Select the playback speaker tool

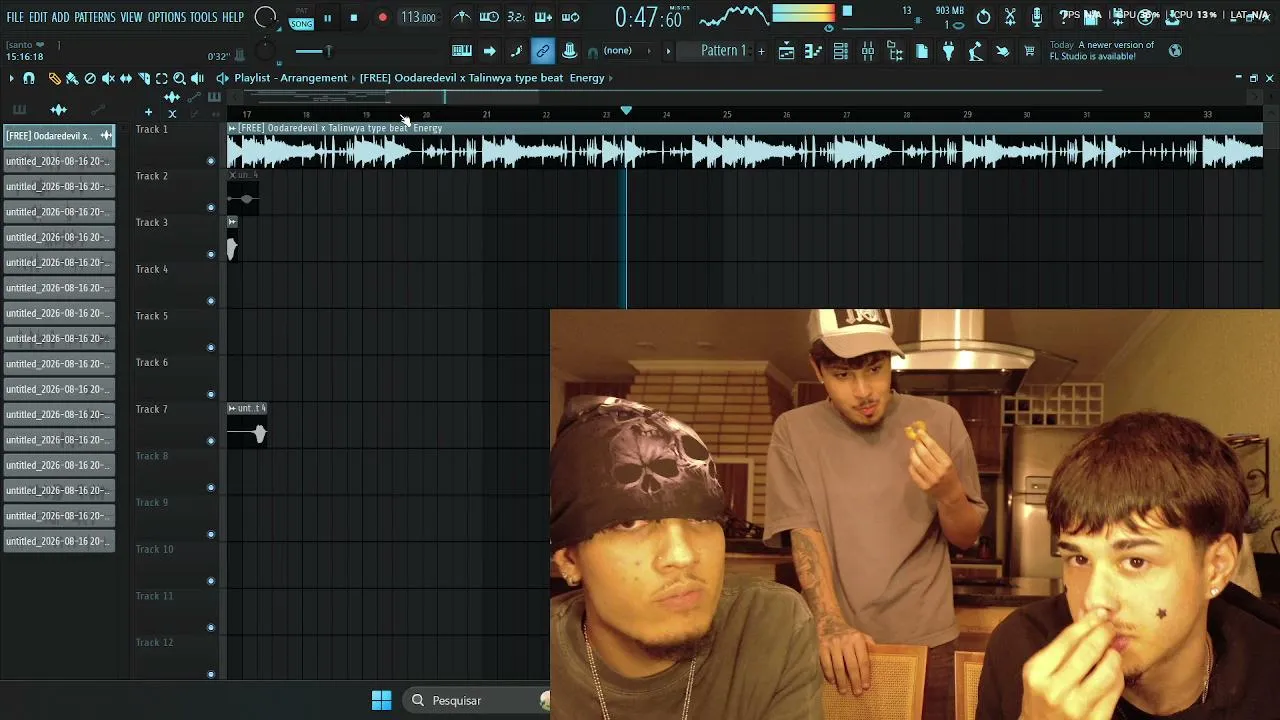(x=198, y=78)
